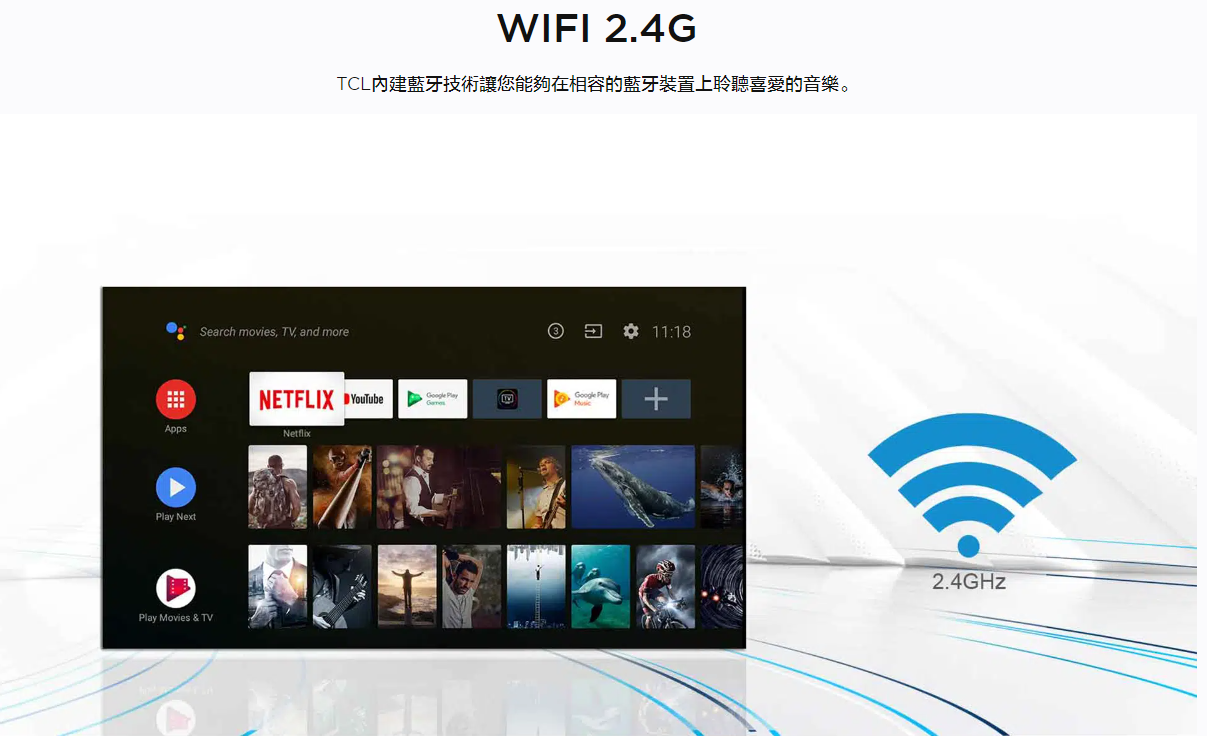1207x736 pixels.
Task: Select the input source icon
Action: (593, 331)
